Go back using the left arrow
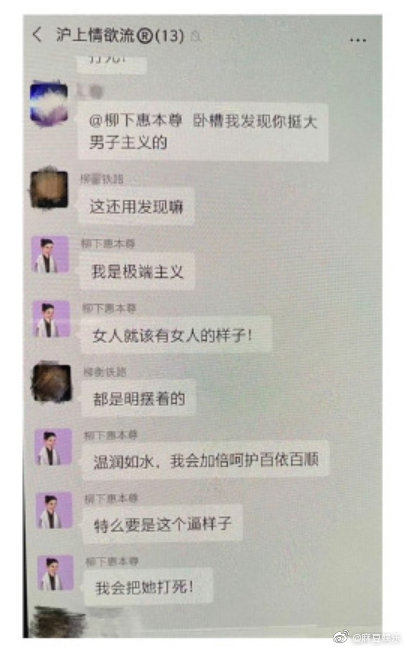This screenshot has width=407, height=651. (x=38, y=35)
